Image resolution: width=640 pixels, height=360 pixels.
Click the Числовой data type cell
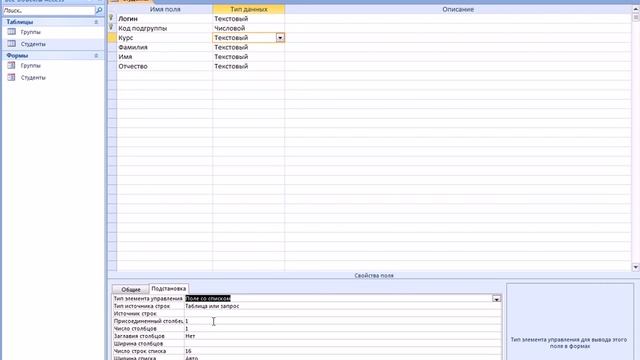(x=249, y=28)
